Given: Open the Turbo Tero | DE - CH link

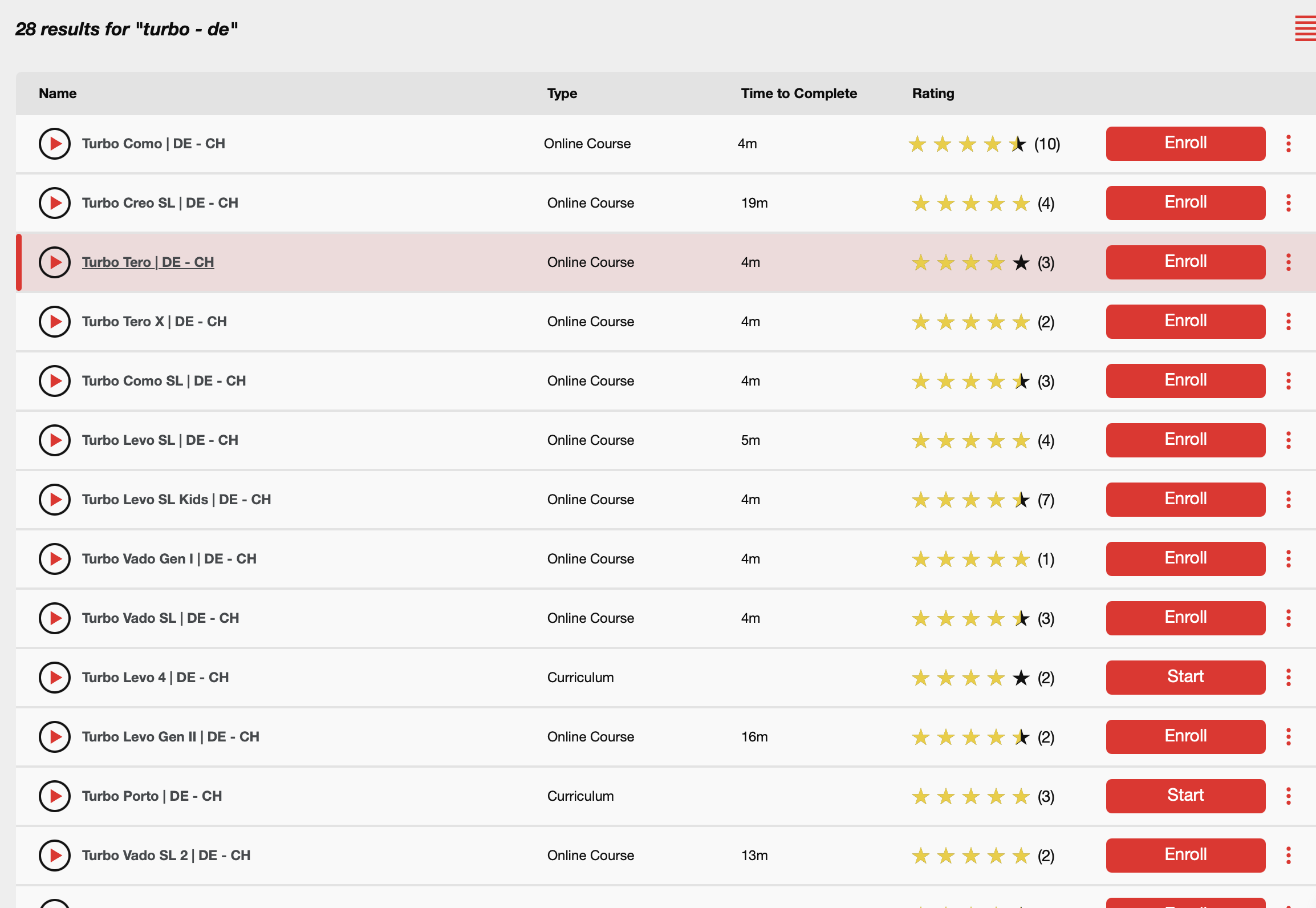Looking at the screenshot, I should (148, 262).
